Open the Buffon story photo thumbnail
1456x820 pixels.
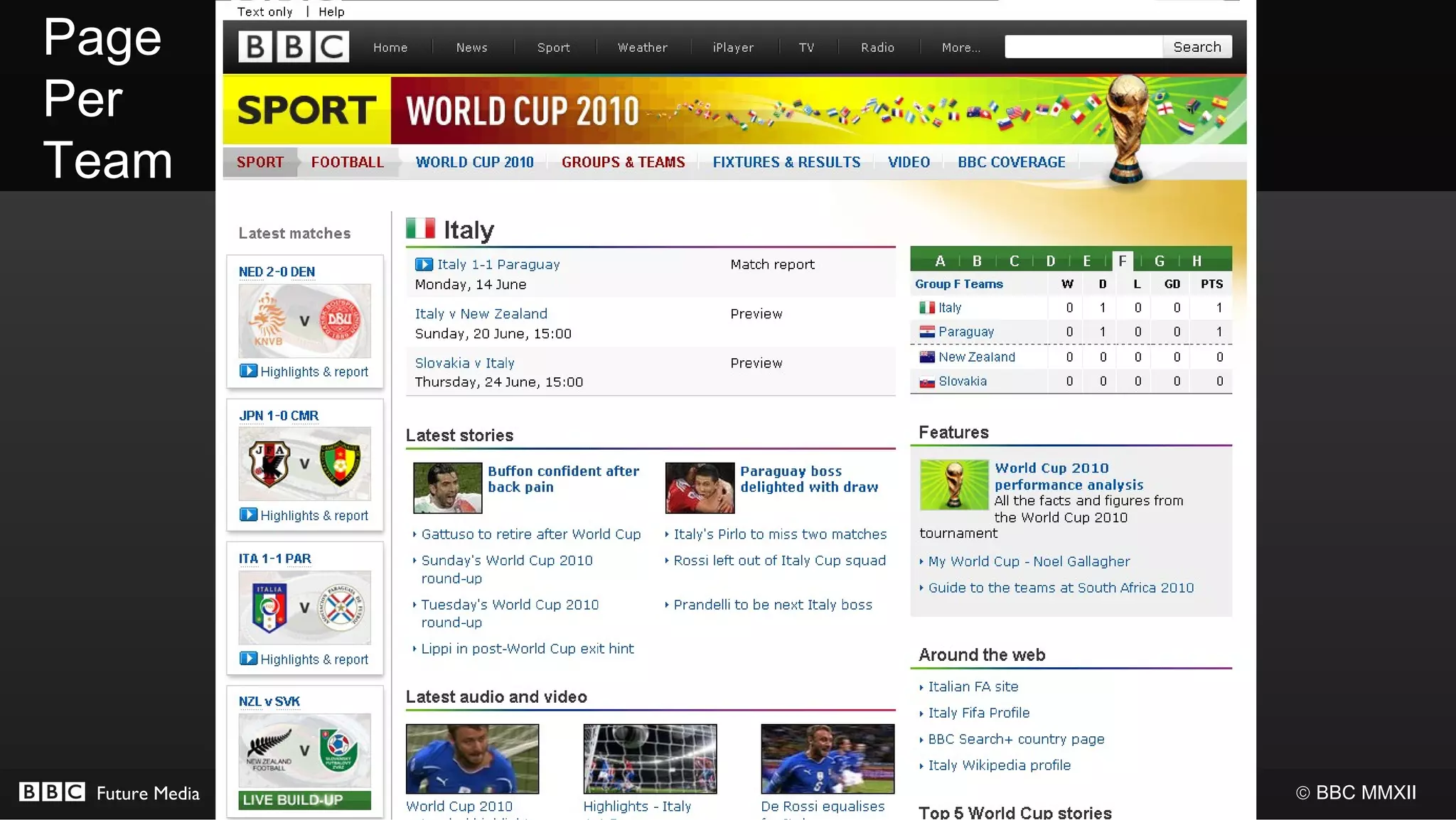click(447, 488)
